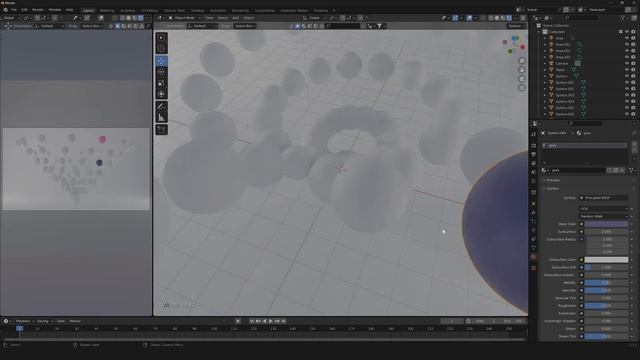Screen dimensions: 640x360
Task: Toggle Area.002 render camera icon
Action: pyautogui.click(x=633, y=51)
